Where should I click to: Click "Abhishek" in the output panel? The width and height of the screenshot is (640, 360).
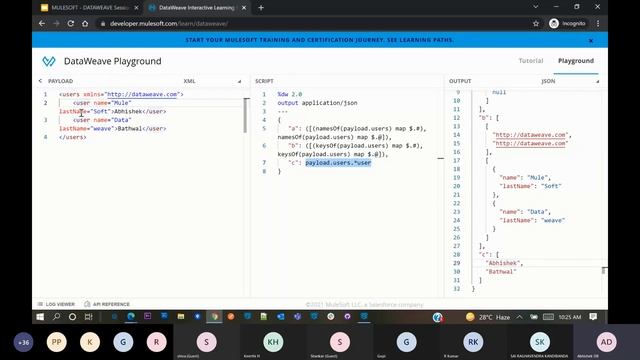click(502, 263)
